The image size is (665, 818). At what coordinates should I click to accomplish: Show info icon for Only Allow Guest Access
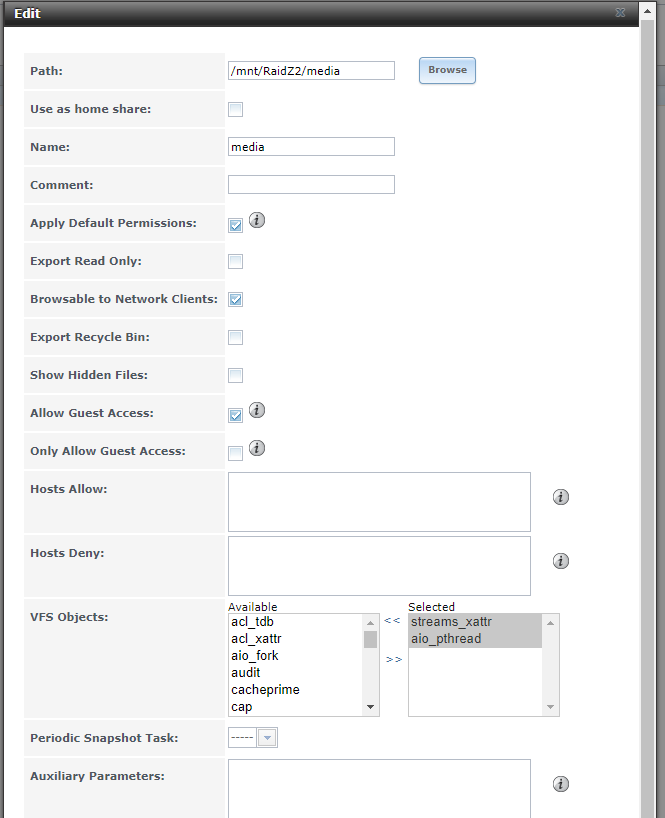coord(257,448)
